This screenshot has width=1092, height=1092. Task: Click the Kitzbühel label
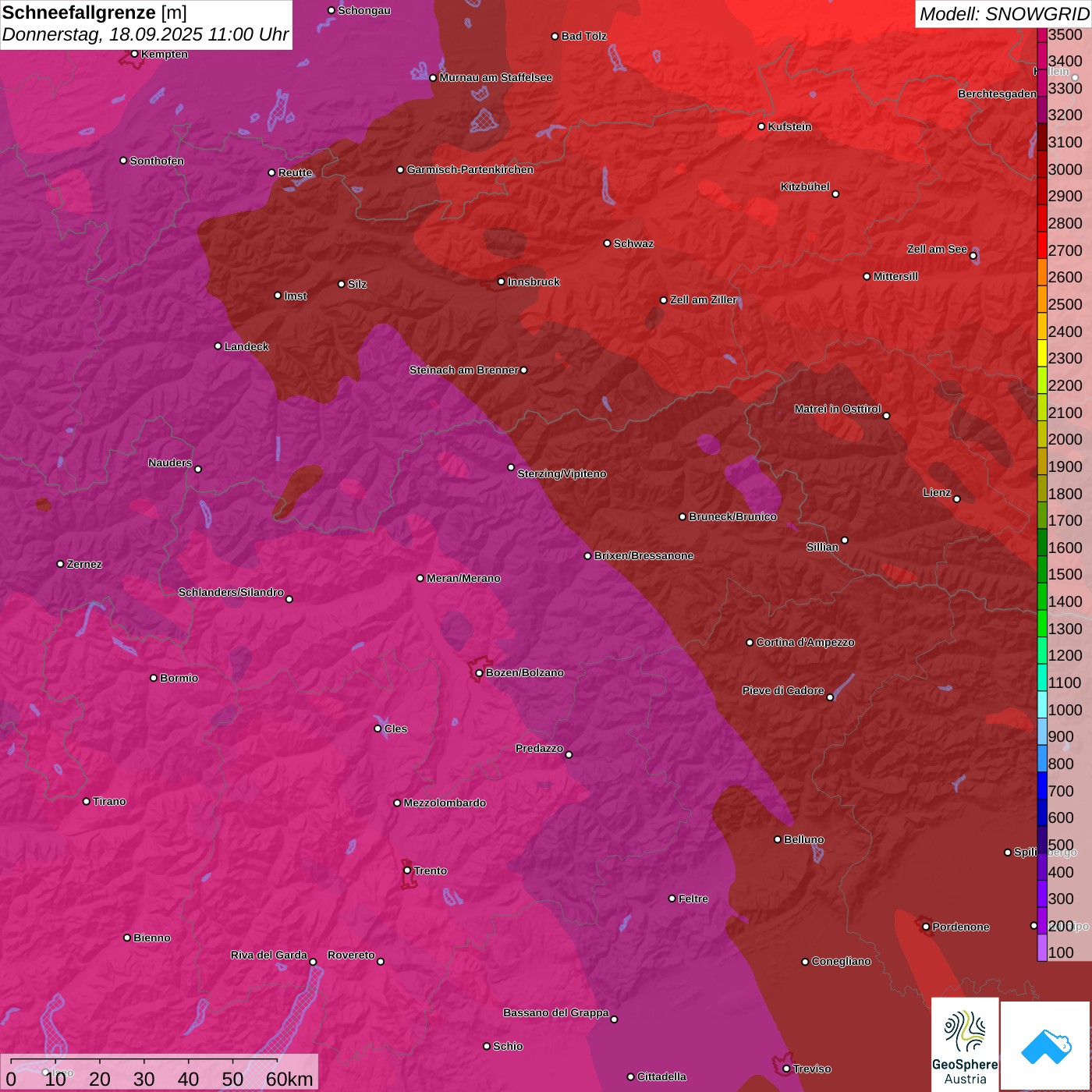(x=805, y=186)
